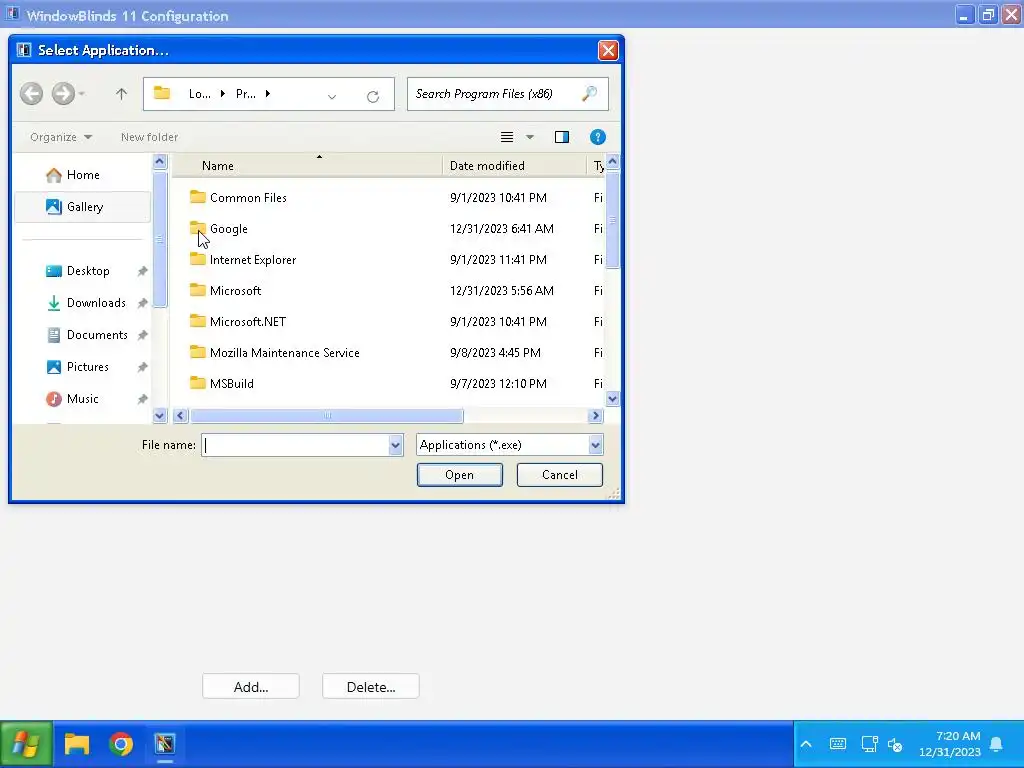Open the Organize dropdown menu
Image resolution: width=1024 pixels, height=768 pixels.
(61, 137)
